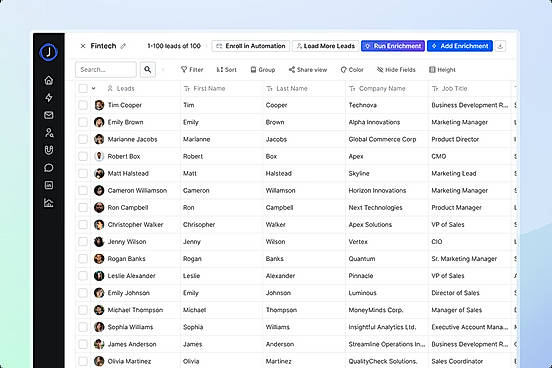
Task: Check the Robert Box row checkbox
Action: tap(83, 156)
